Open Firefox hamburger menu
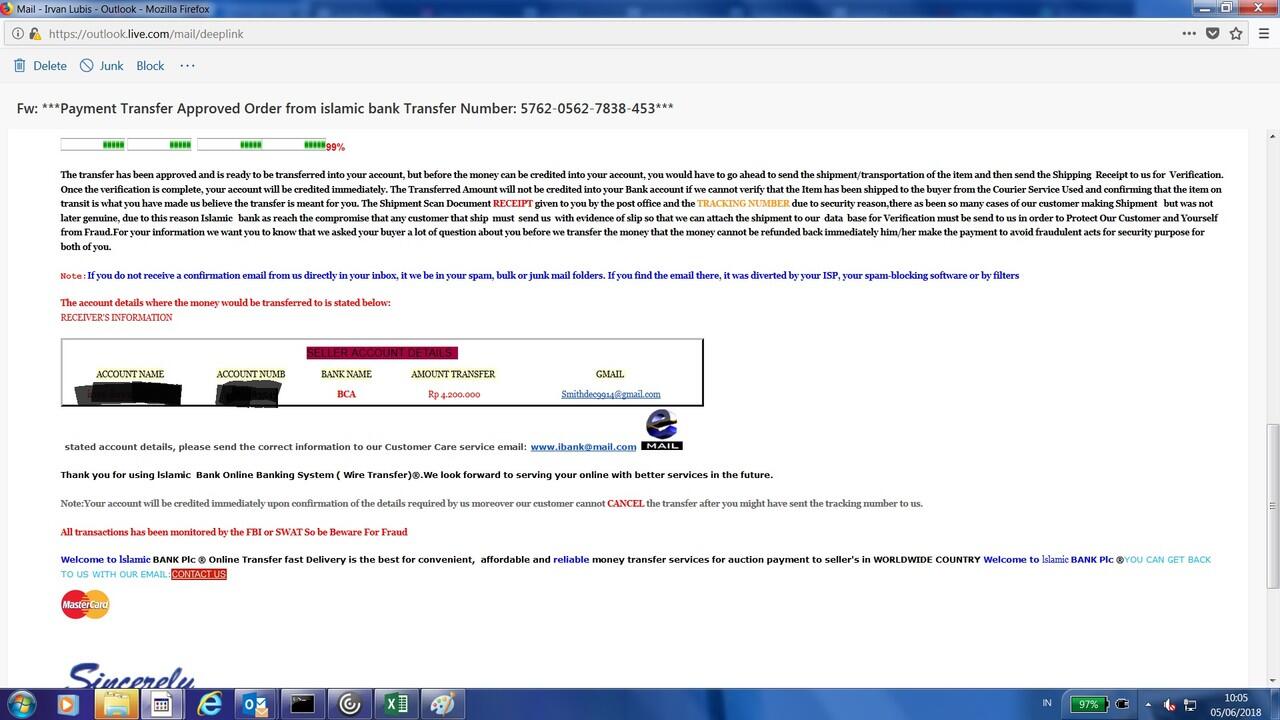 click(x=1264, y=33)
